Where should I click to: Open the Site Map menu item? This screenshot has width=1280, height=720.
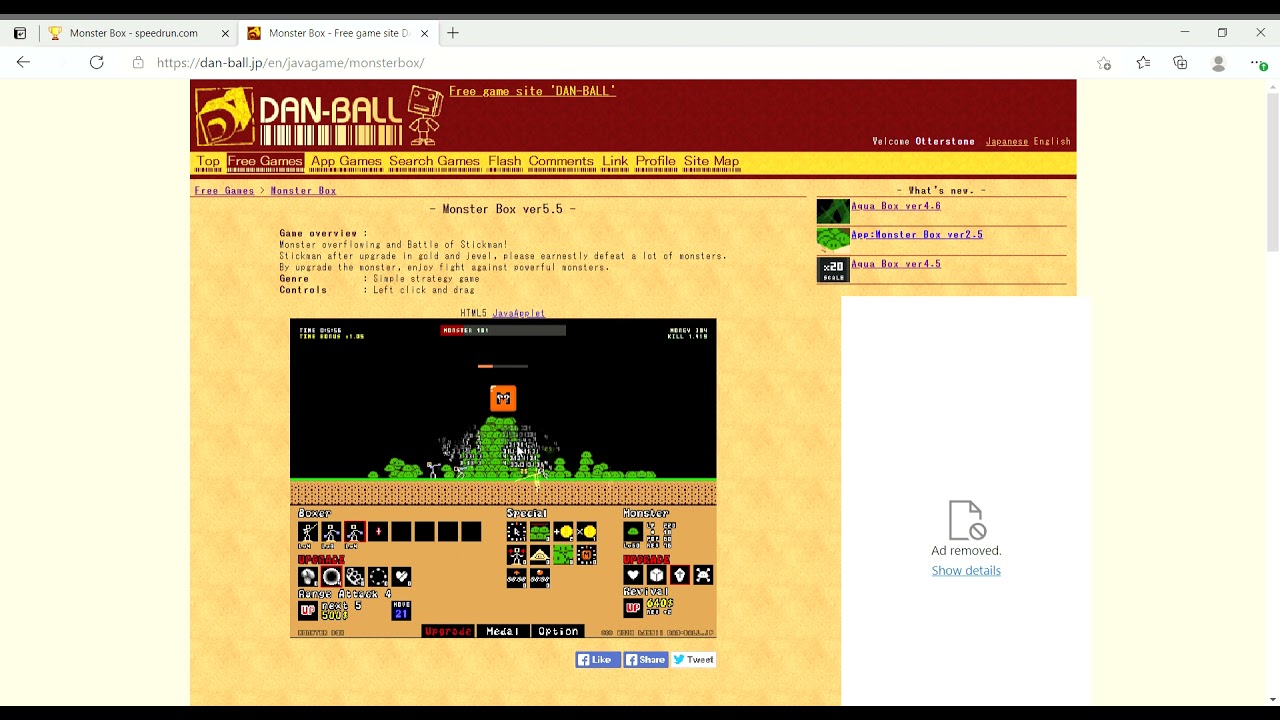[x=711, y=161]
